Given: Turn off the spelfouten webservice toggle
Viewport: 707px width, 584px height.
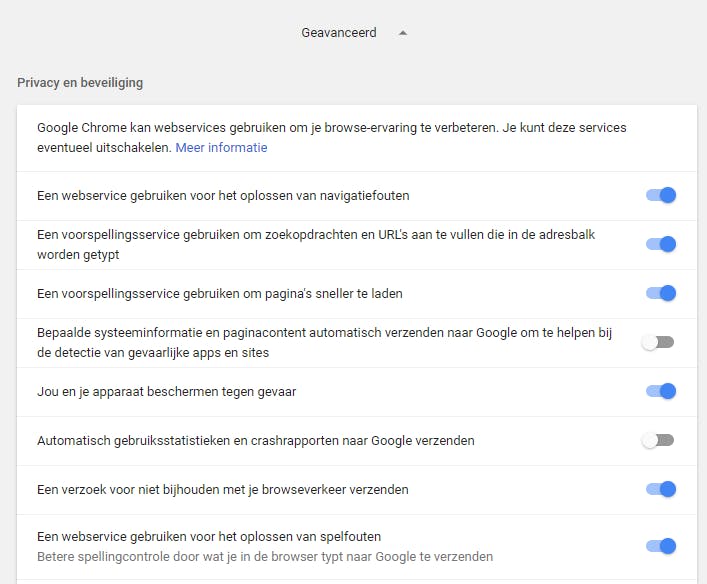Looking at the screenshot, I should 661,546.
